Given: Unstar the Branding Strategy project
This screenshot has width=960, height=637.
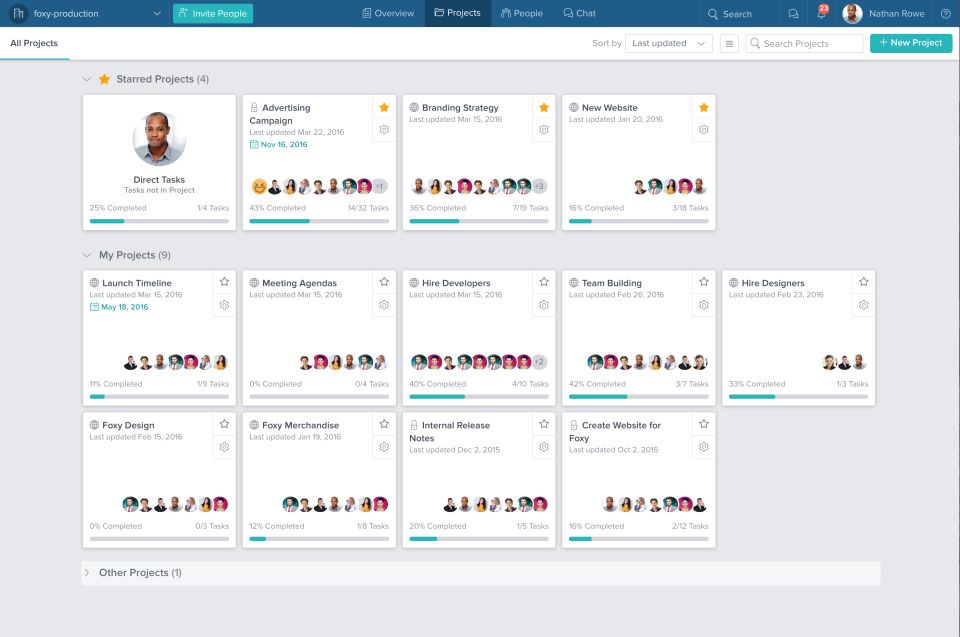Looking at the screenshot, I should coord(544,105).
